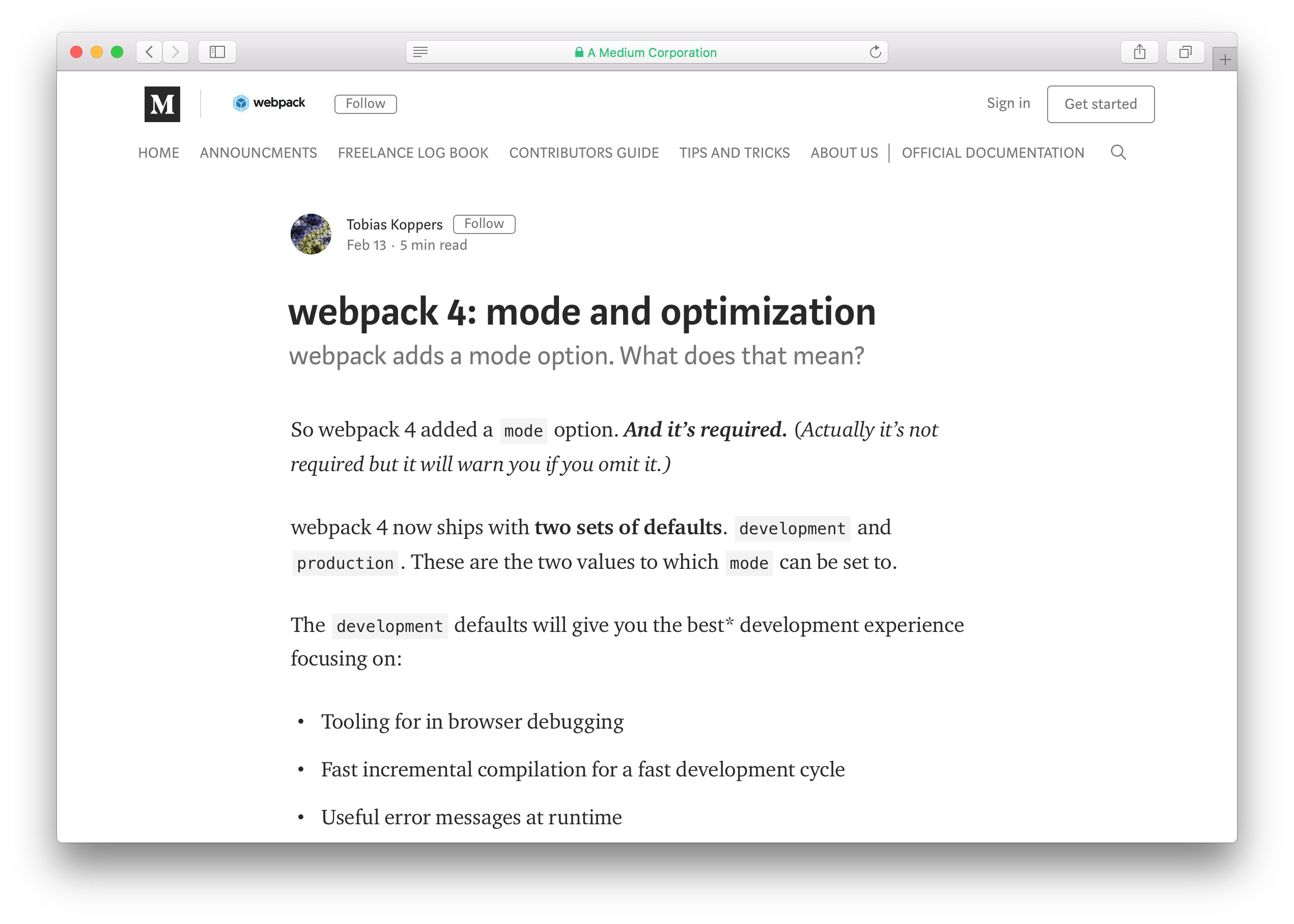
Task: Click the Sign in link
Action: point(1008,103)
